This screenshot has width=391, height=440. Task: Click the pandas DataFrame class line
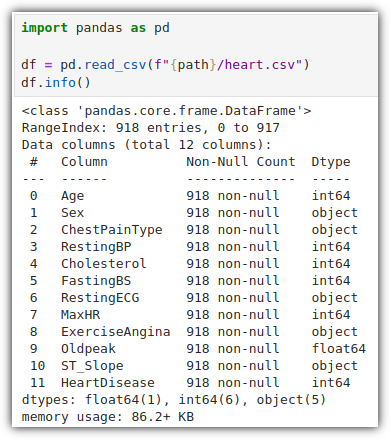[166, 111]
